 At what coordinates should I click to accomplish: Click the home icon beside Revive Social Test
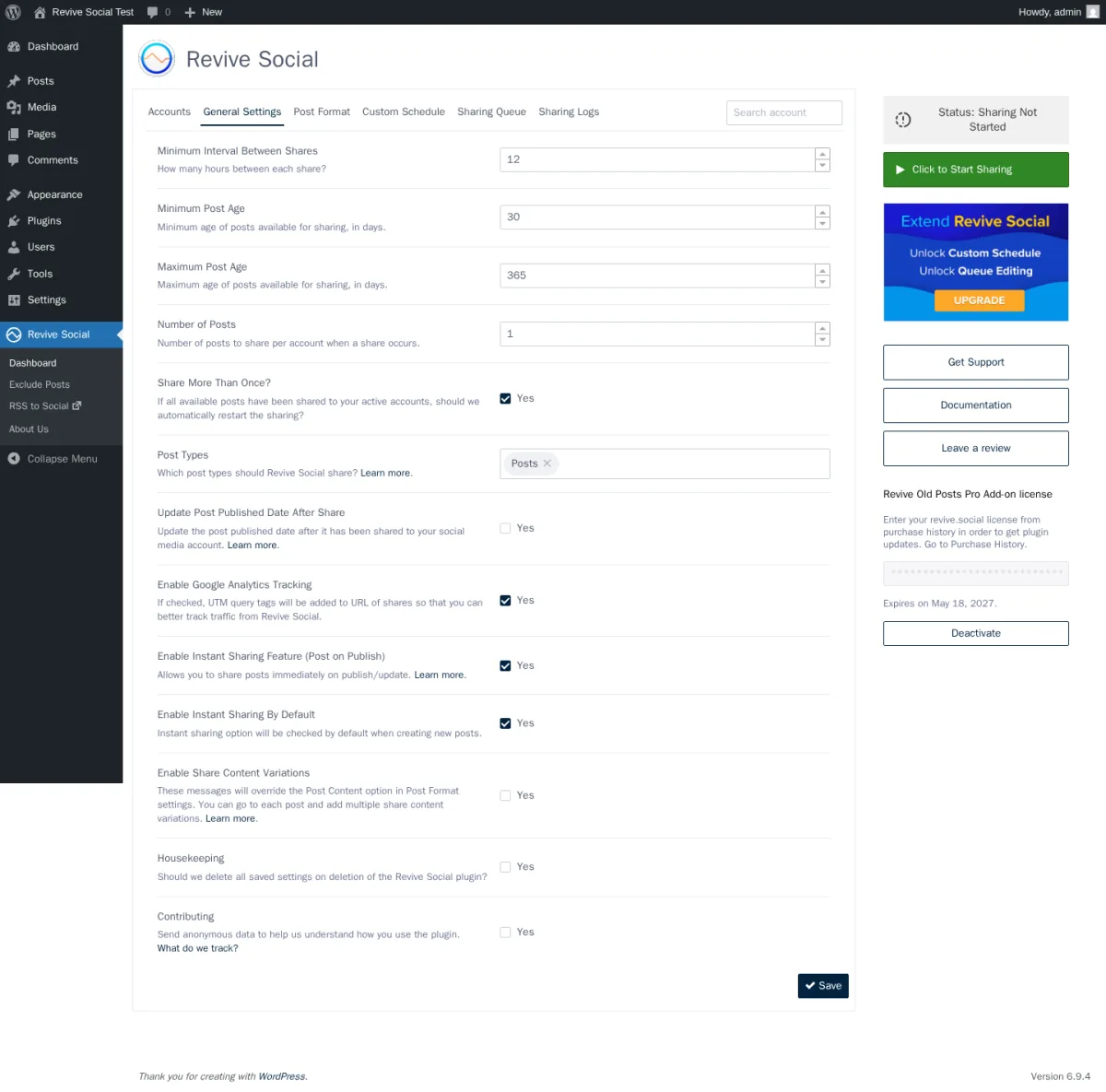40,12
